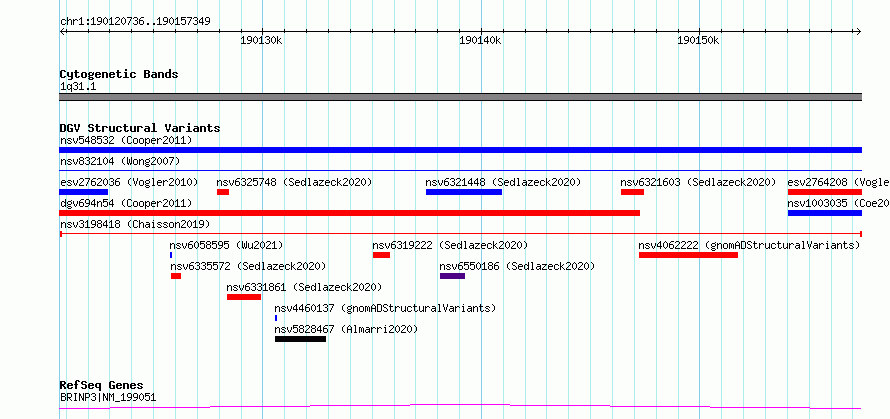Click the label nsv4460137 (gnomADStructuralVariants)
Viewport: 890px width, 419px height.
click(x=385, y=308)
